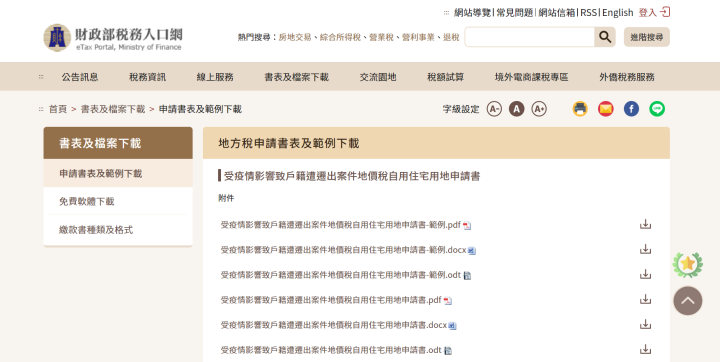
Task: Open the 交流園地 menu
Action: click(x=378, y=77)
